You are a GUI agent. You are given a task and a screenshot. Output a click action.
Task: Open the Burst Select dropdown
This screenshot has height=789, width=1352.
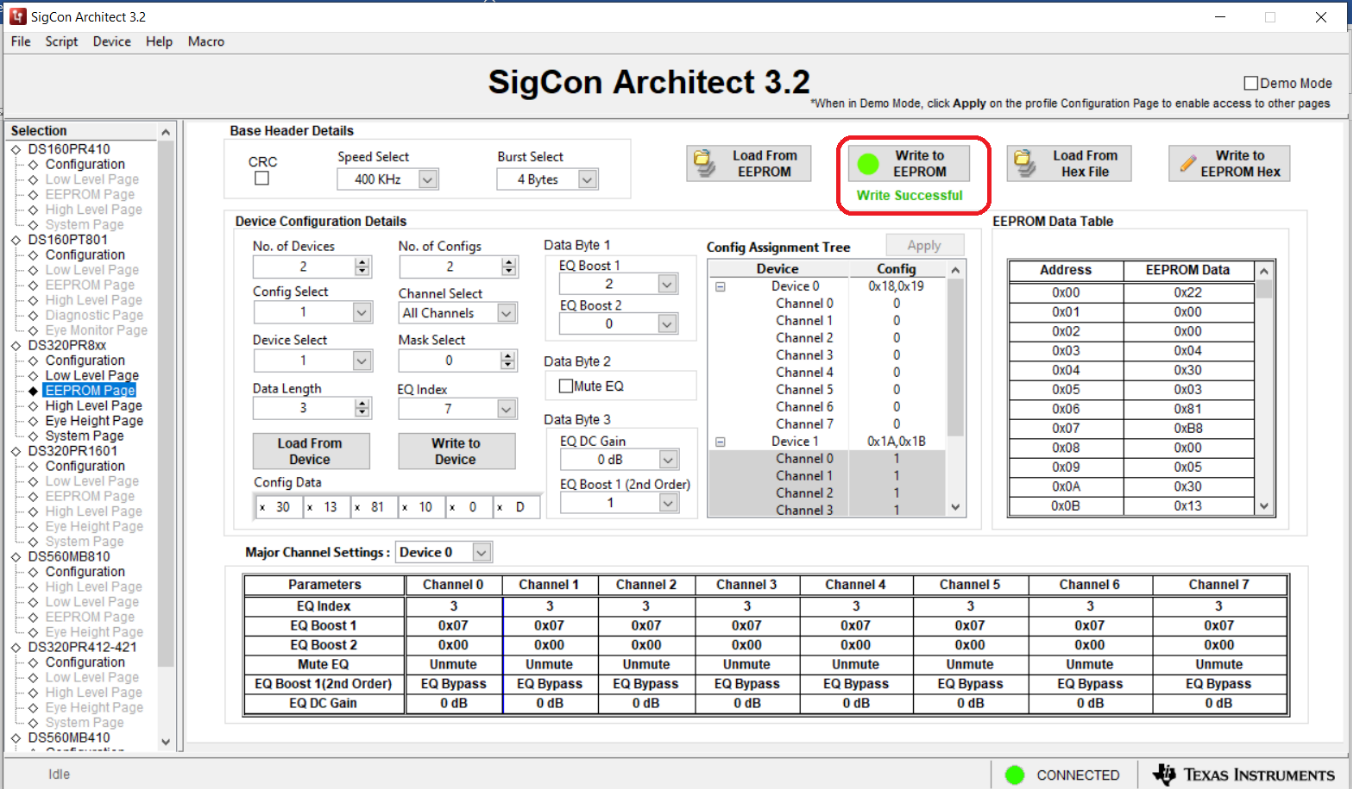(x=587, y=180)
